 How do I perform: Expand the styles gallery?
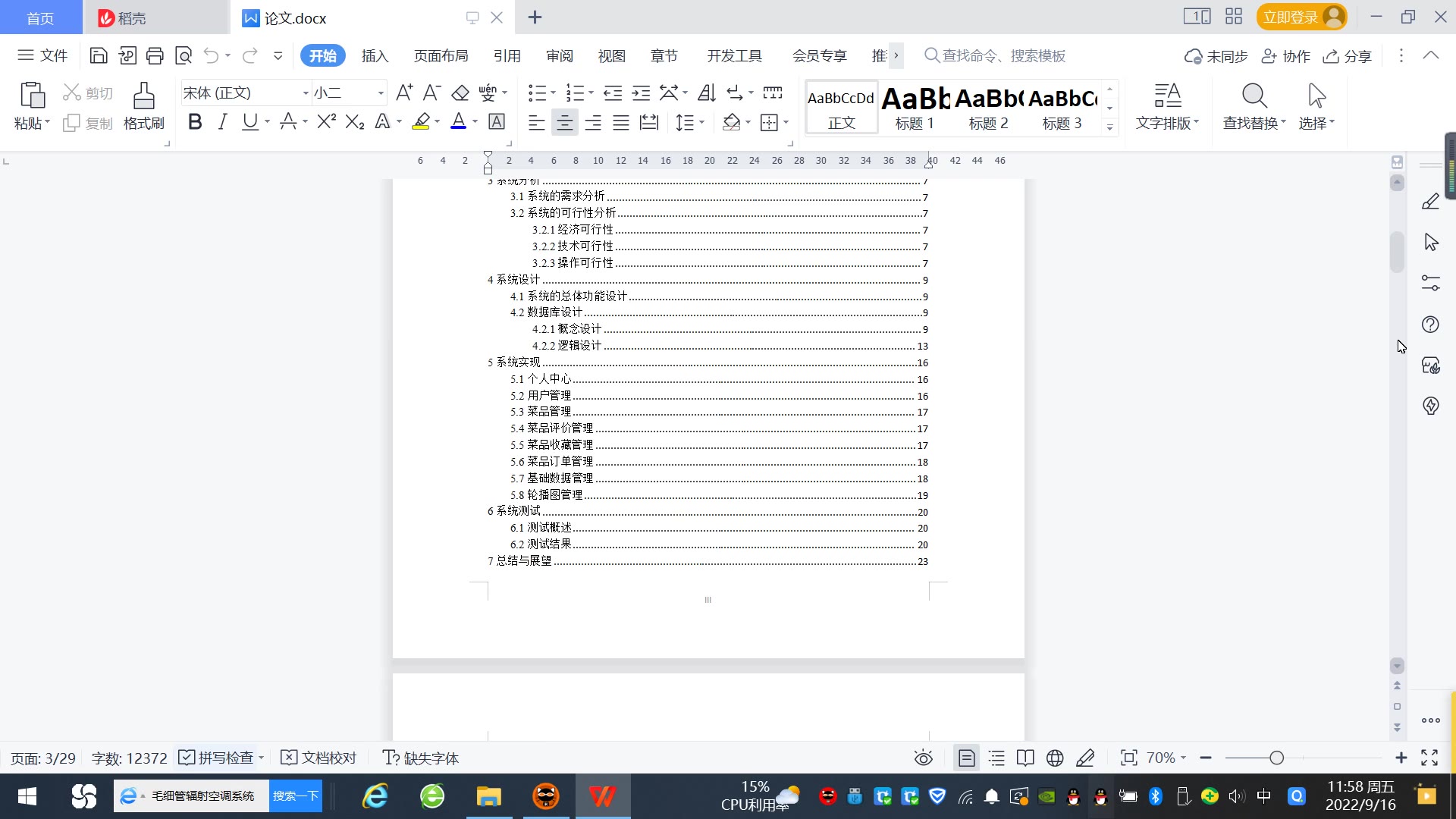pyautogui.click(x=1109, y=127)
